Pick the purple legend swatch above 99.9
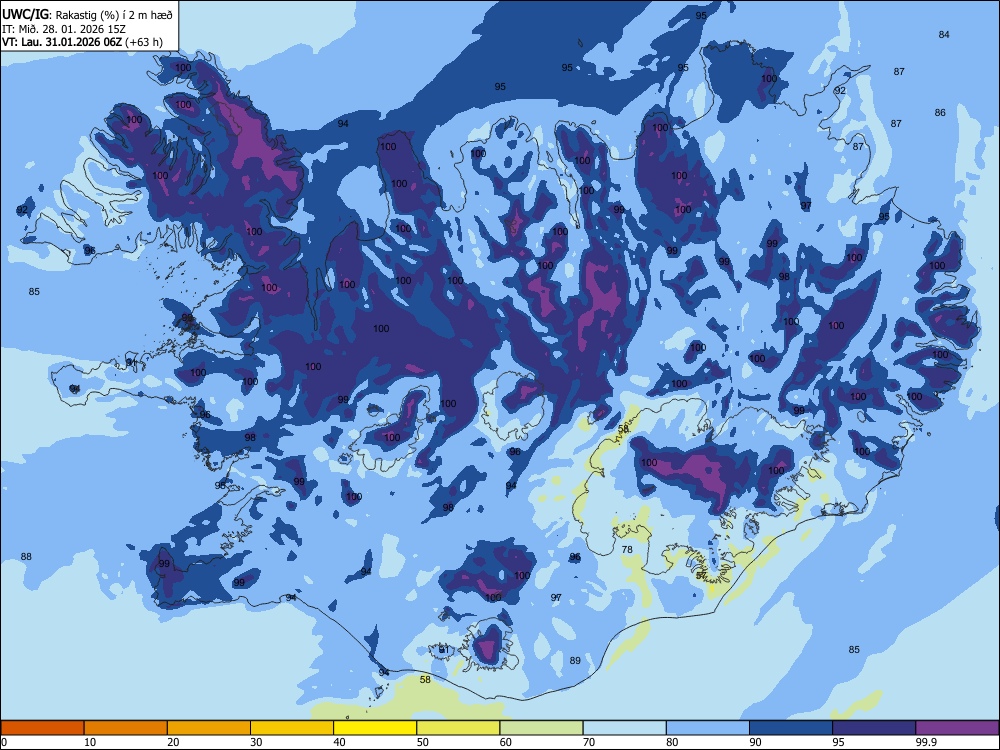This screenshot has height=750, width=1000. [957, 728]
